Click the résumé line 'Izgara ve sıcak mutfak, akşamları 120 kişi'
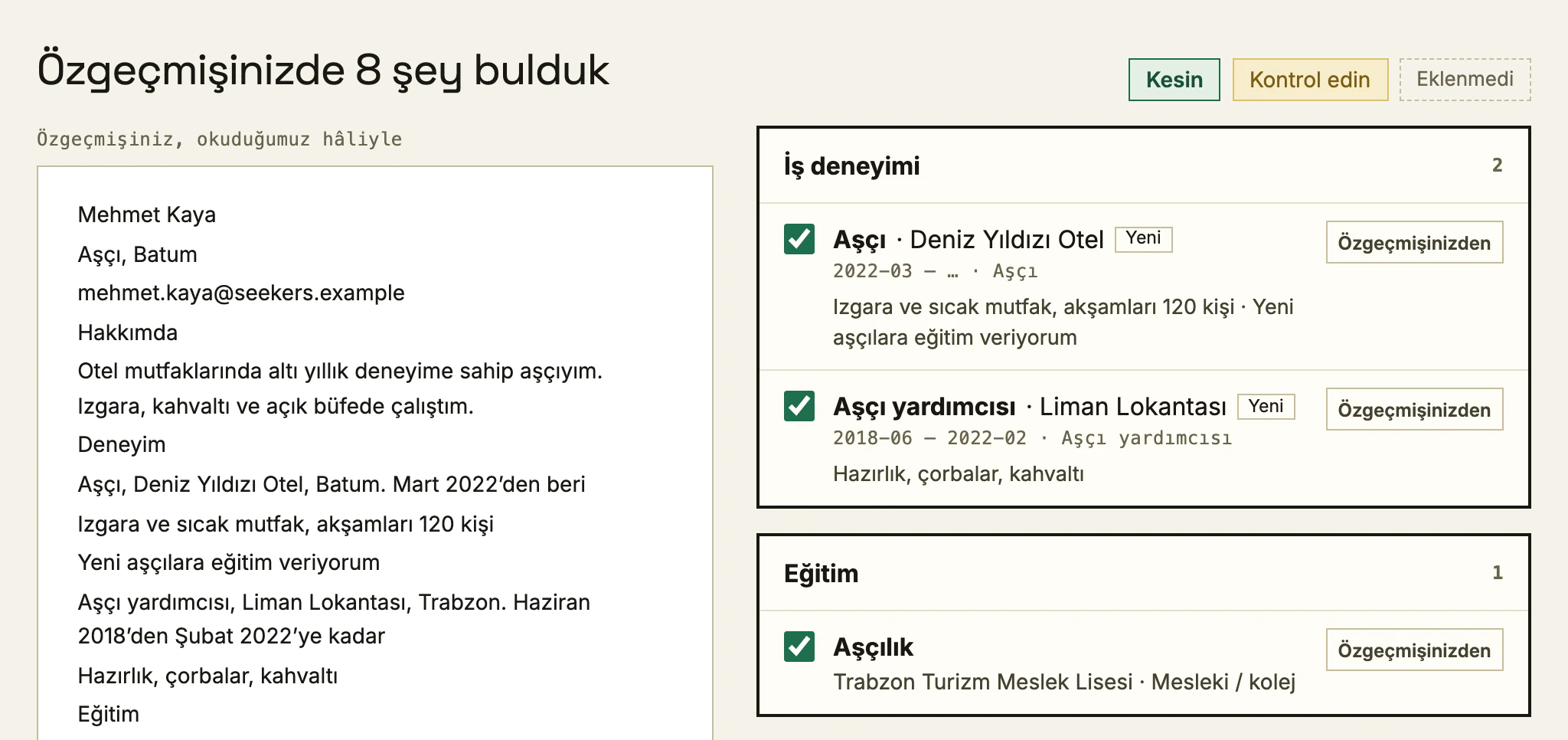 286,524
